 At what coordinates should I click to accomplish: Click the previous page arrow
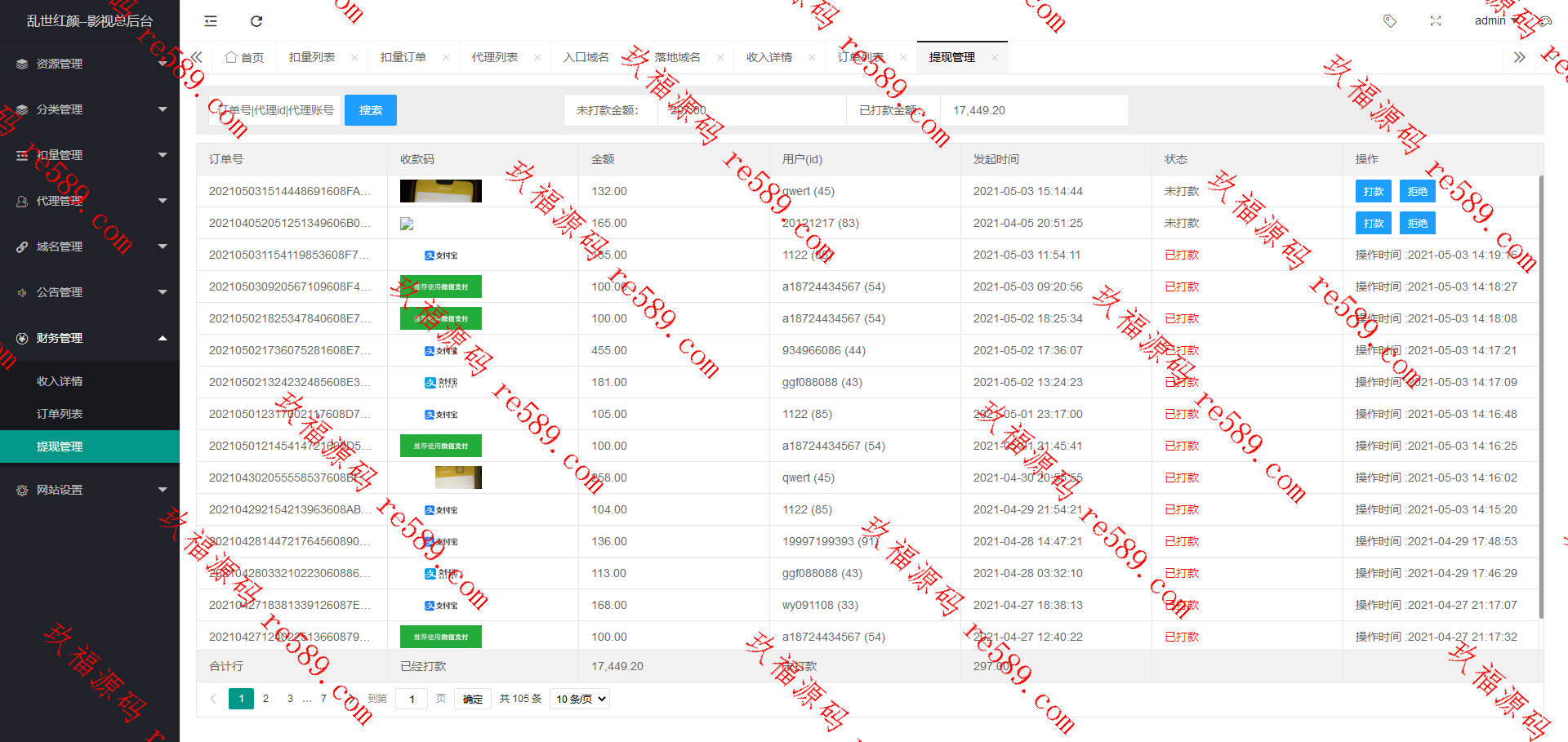click(x=213, y=699)
